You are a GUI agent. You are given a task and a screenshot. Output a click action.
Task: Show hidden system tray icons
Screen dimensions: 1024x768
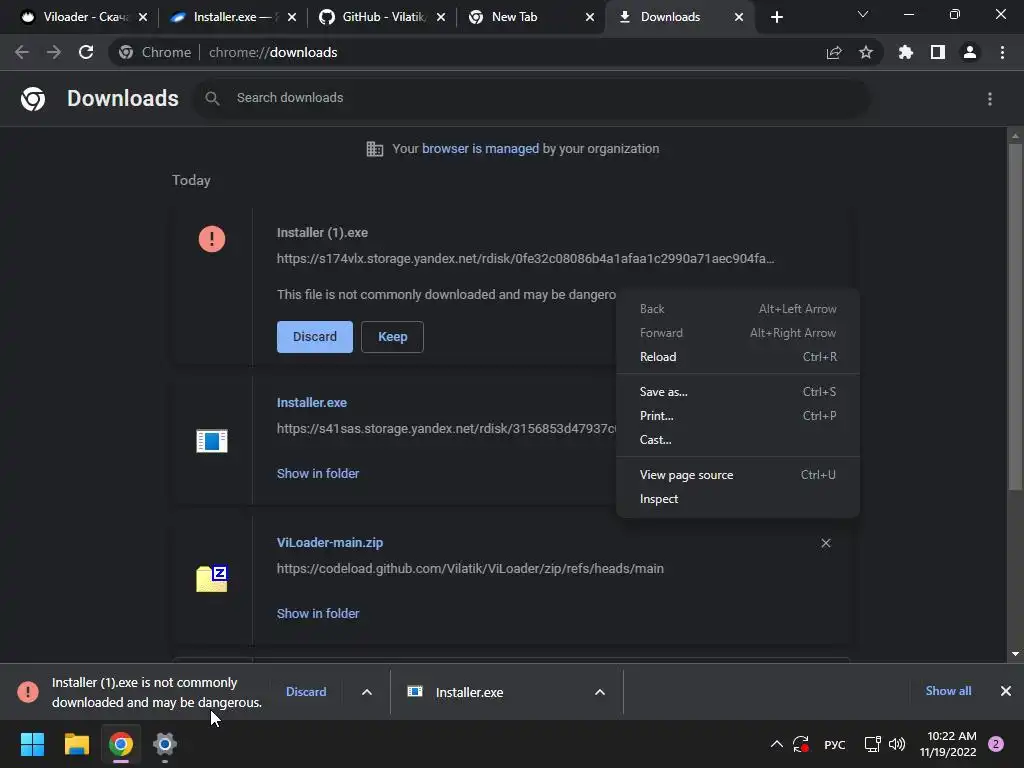click(x=776, y=744)
